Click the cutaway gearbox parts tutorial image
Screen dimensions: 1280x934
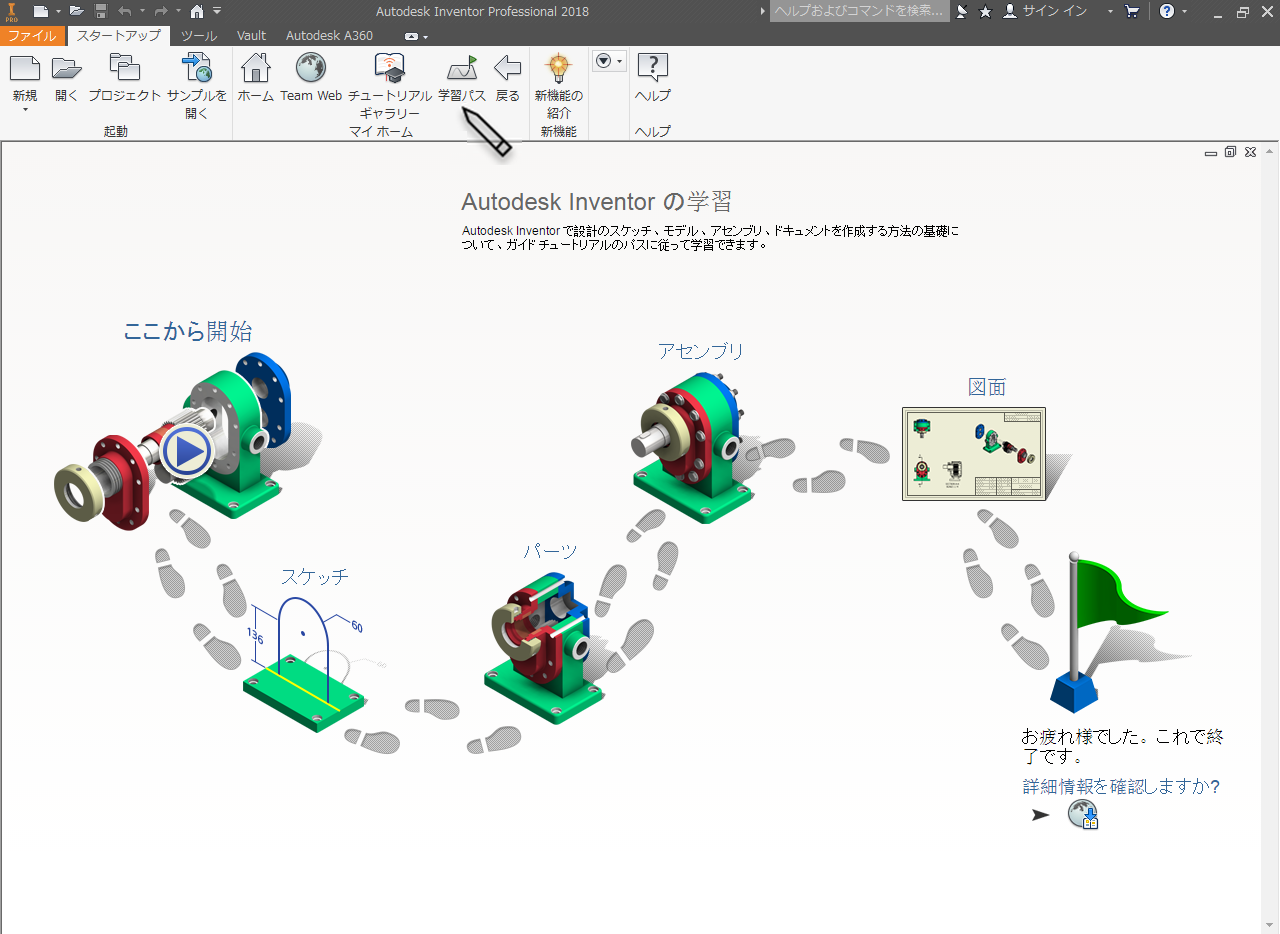545,648
